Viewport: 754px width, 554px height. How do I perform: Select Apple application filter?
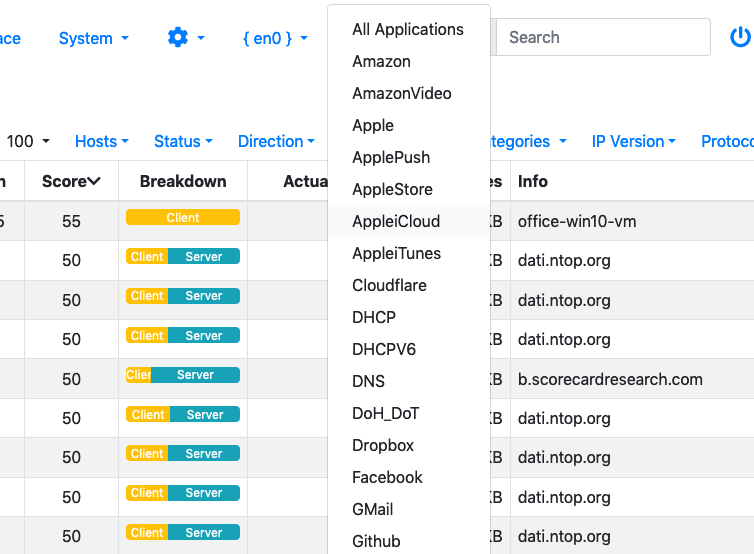pyautogui.click(x=409, y=126)
